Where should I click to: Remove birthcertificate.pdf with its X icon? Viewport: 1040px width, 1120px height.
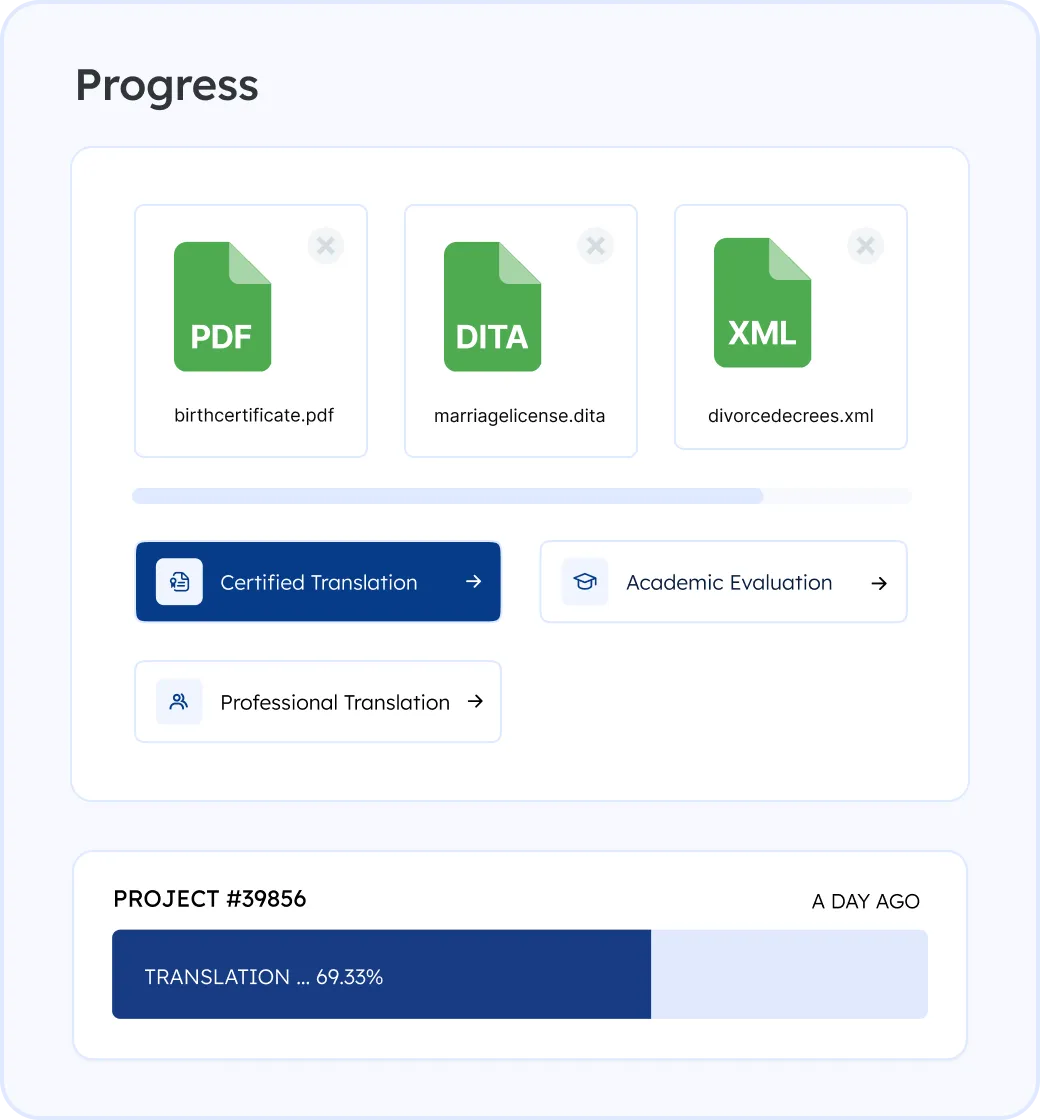pos(325,245)
